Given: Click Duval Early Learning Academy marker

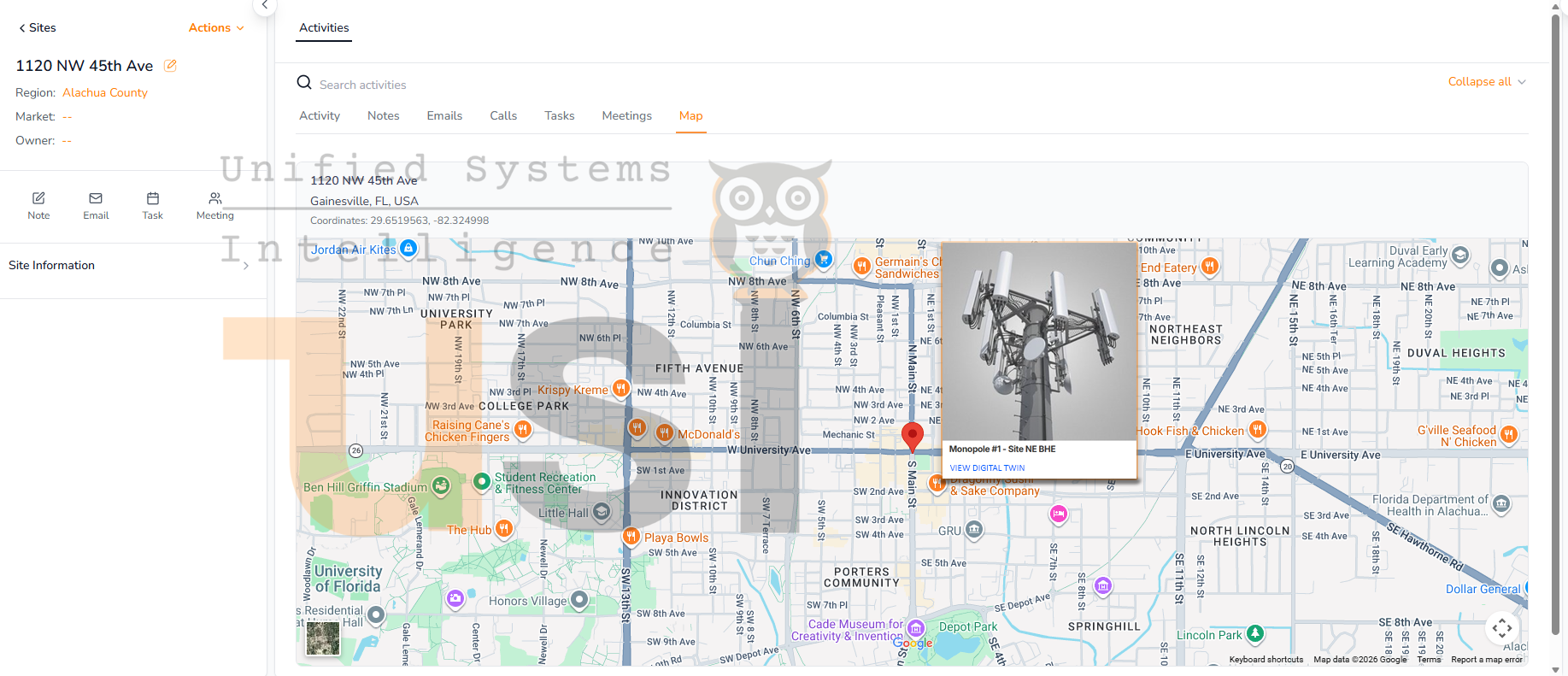Looking at the screenshot, I should 1460,256.
